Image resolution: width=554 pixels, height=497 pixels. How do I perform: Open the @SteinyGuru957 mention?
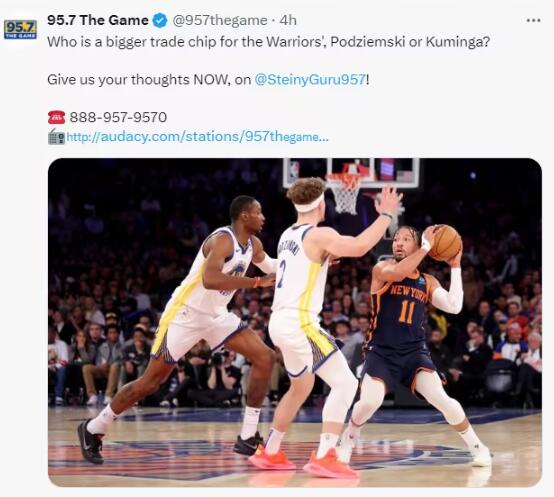click(x=310, y=79)
